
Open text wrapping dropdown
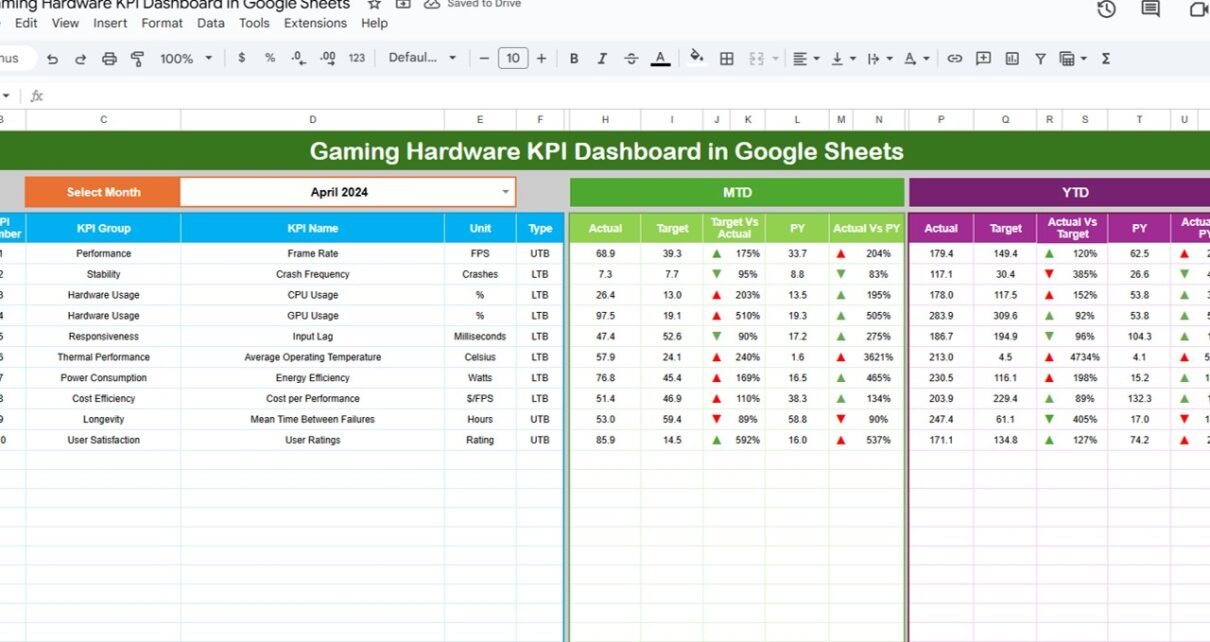(x=879, y=59)
